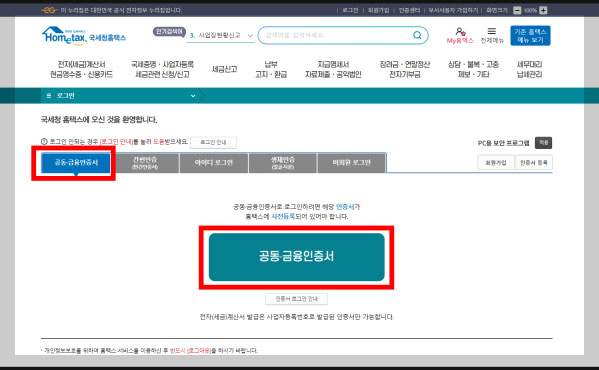The width and height of the screenshot is (599, 370).
Task: Switch to 간편인증 tab
Action: pyautogui.click(x=145, y=163)
